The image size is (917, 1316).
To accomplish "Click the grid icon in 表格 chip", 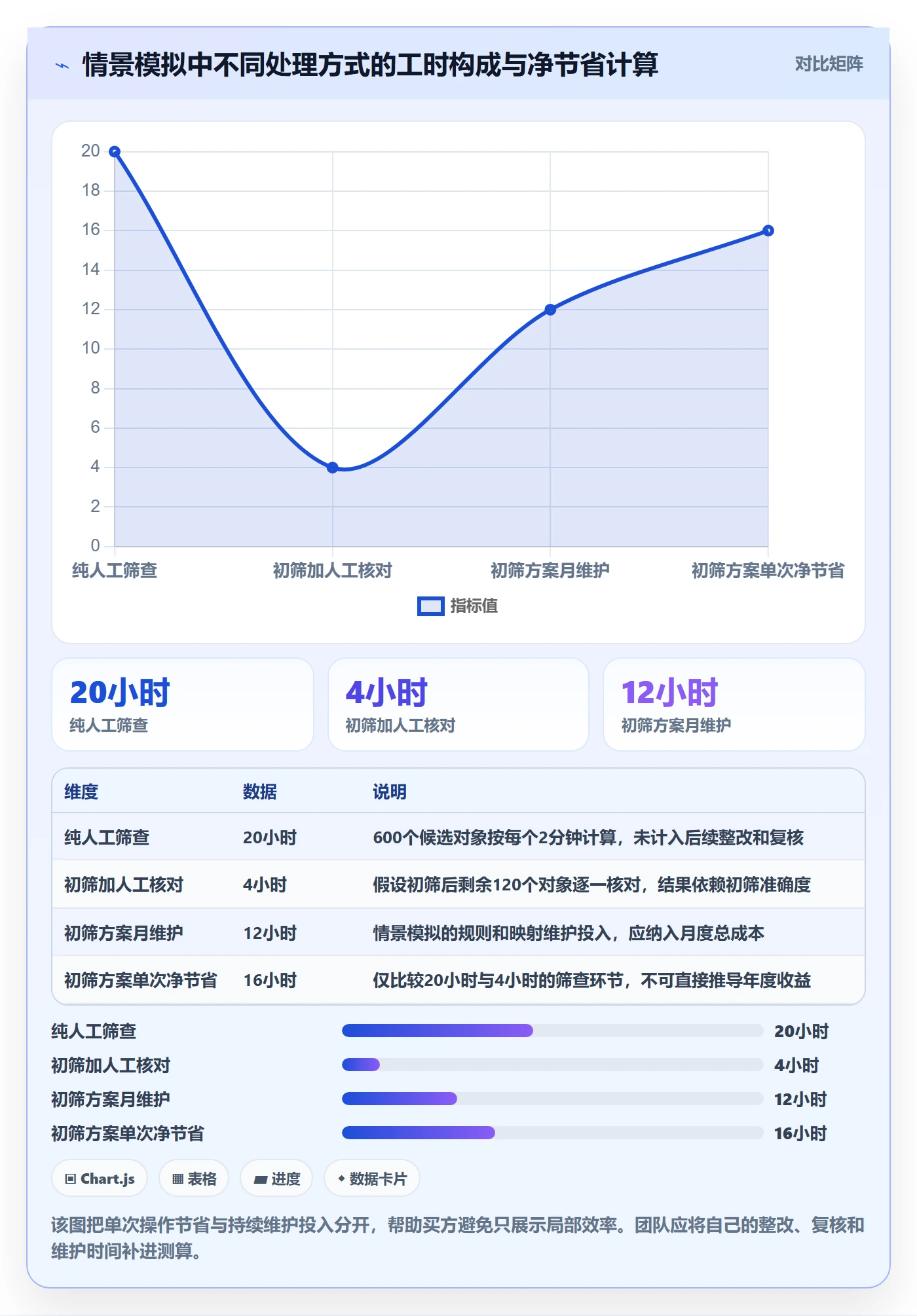I will 178,1179.
